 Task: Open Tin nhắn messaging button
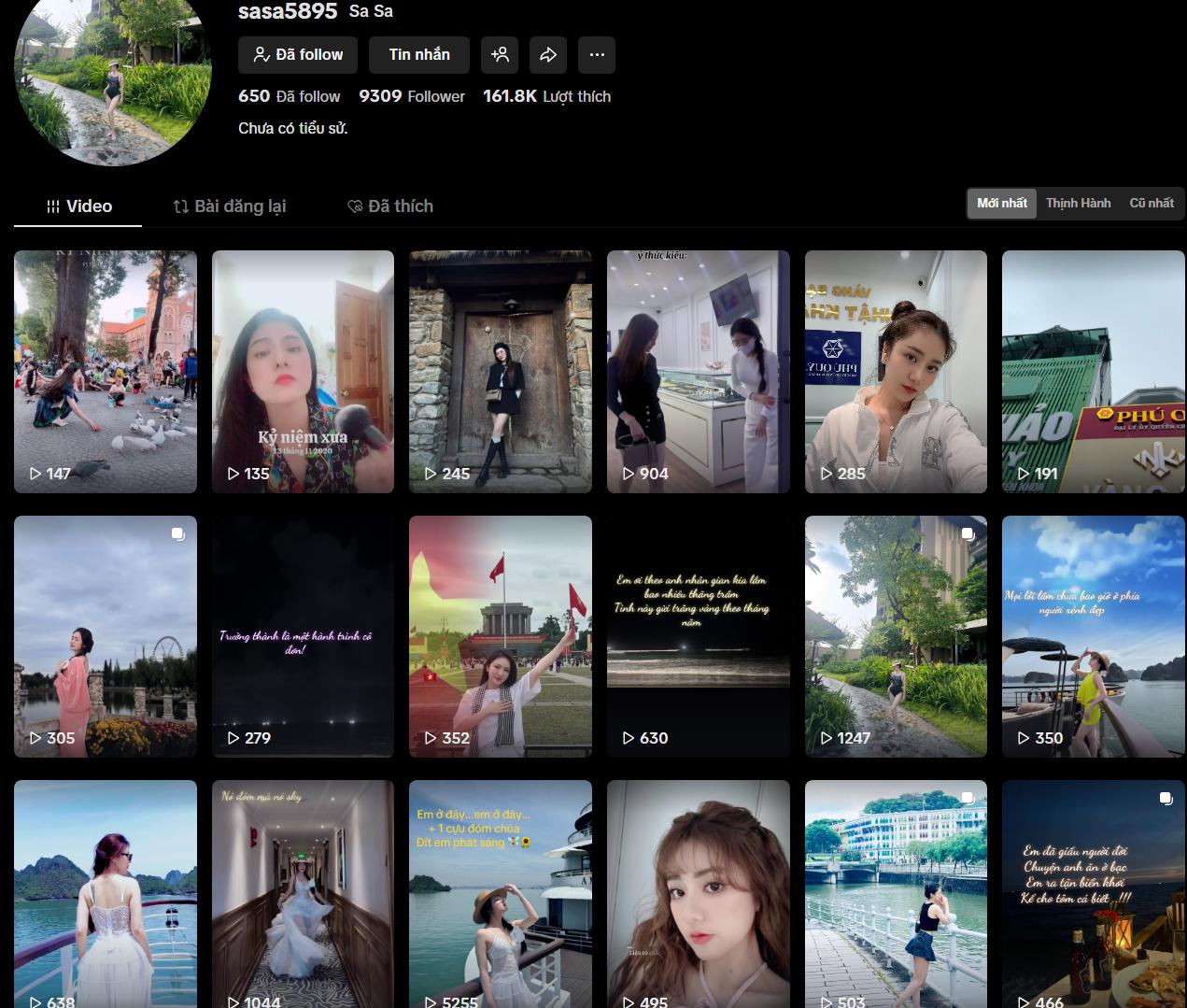(x=419, y=55)
